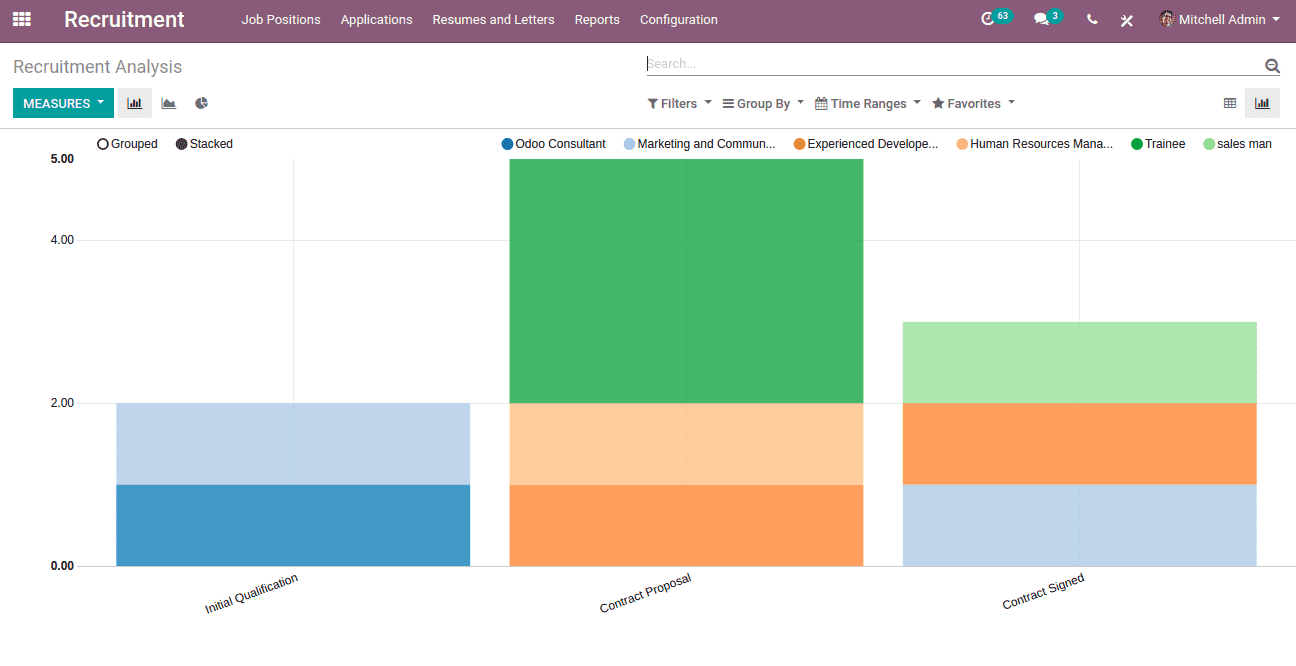Toggle Trainee legend entry
Viewport: 1296px width, 666px height.
coord(1158,144)
